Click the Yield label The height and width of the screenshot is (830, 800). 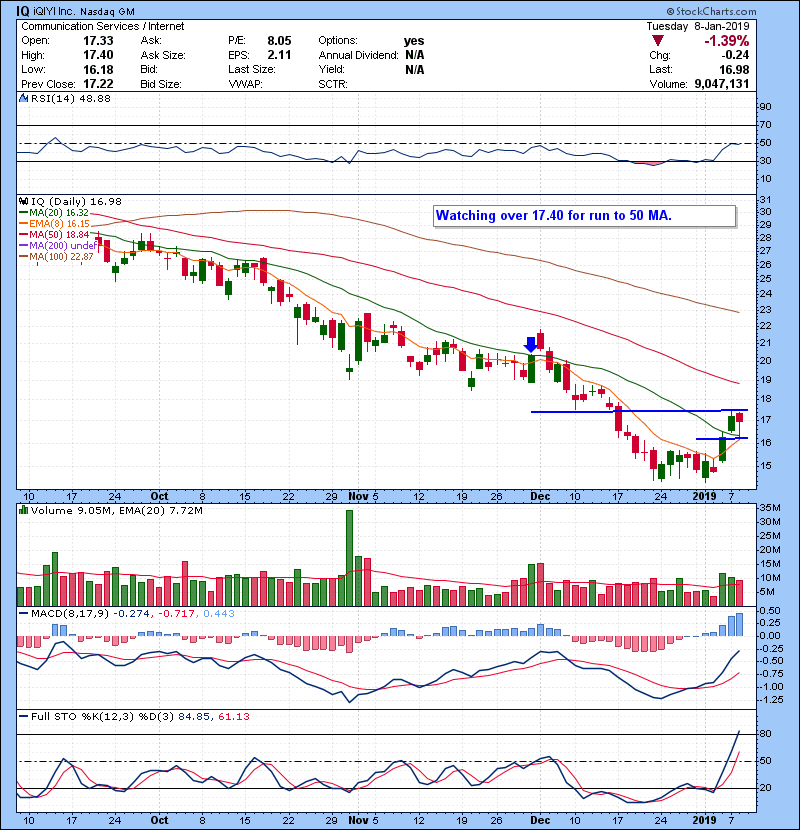[331, 69]
